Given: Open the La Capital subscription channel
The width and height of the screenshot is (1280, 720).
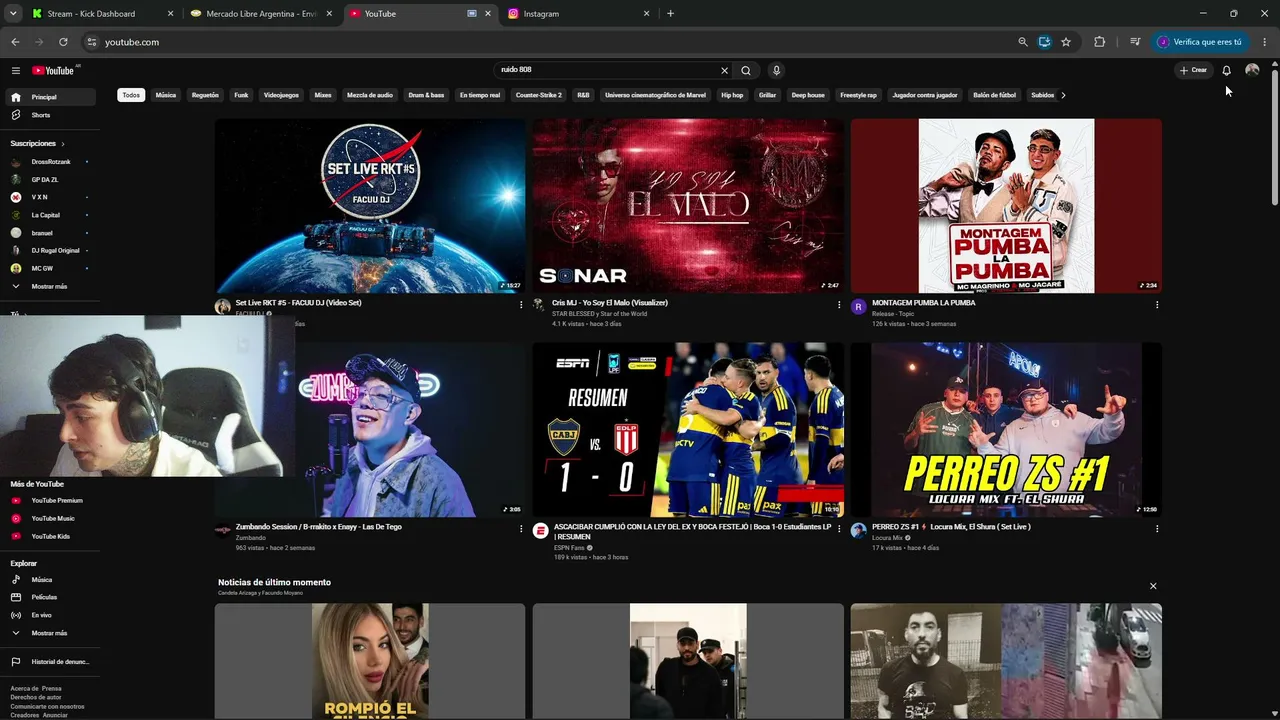Looking at the screenshot, I should [x=52, y=215].
